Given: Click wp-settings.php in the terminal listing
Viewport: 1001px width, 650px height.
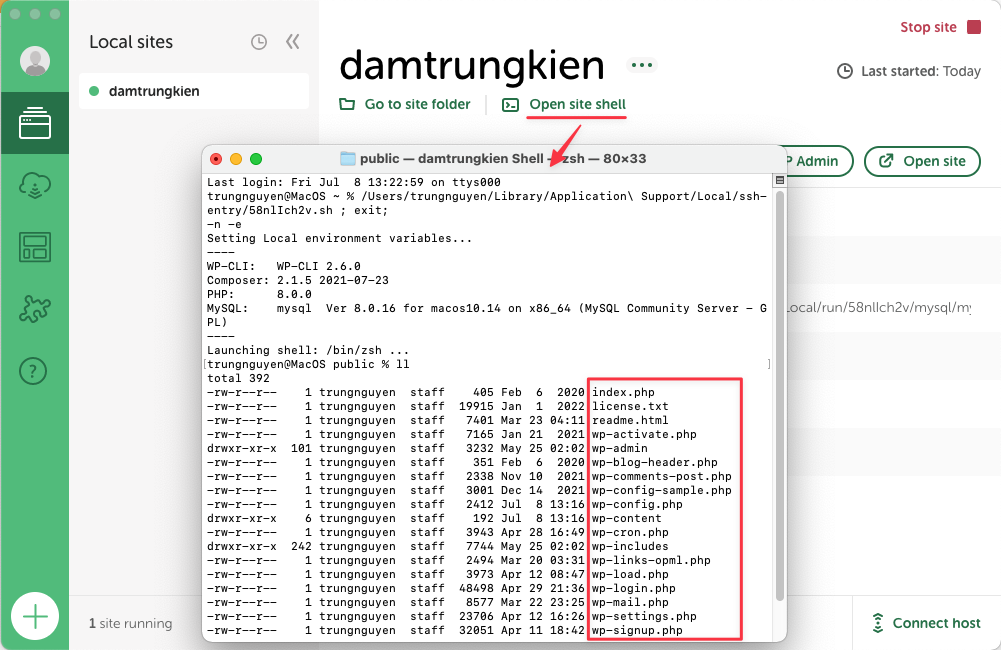Looking at the screenshot, I should [x=644, y=617].
